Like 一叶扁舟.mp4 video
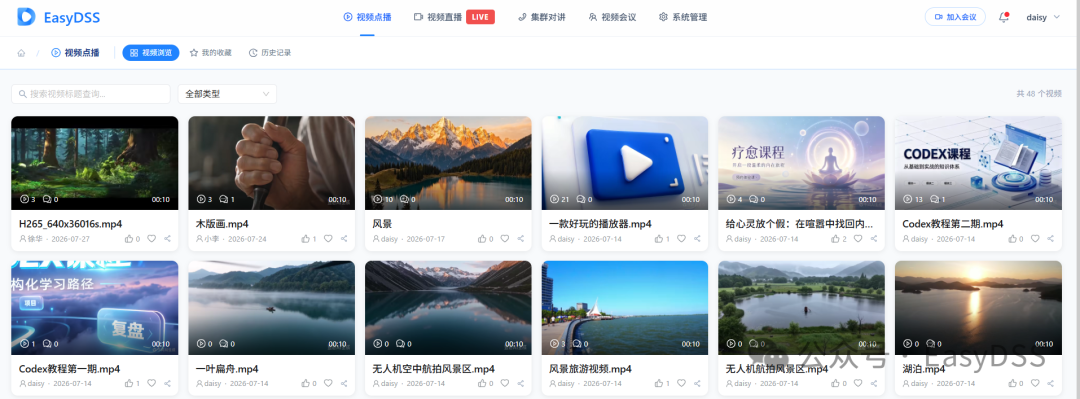The width and height of the screenshot is (1080, 399). (x=306, y=383)
